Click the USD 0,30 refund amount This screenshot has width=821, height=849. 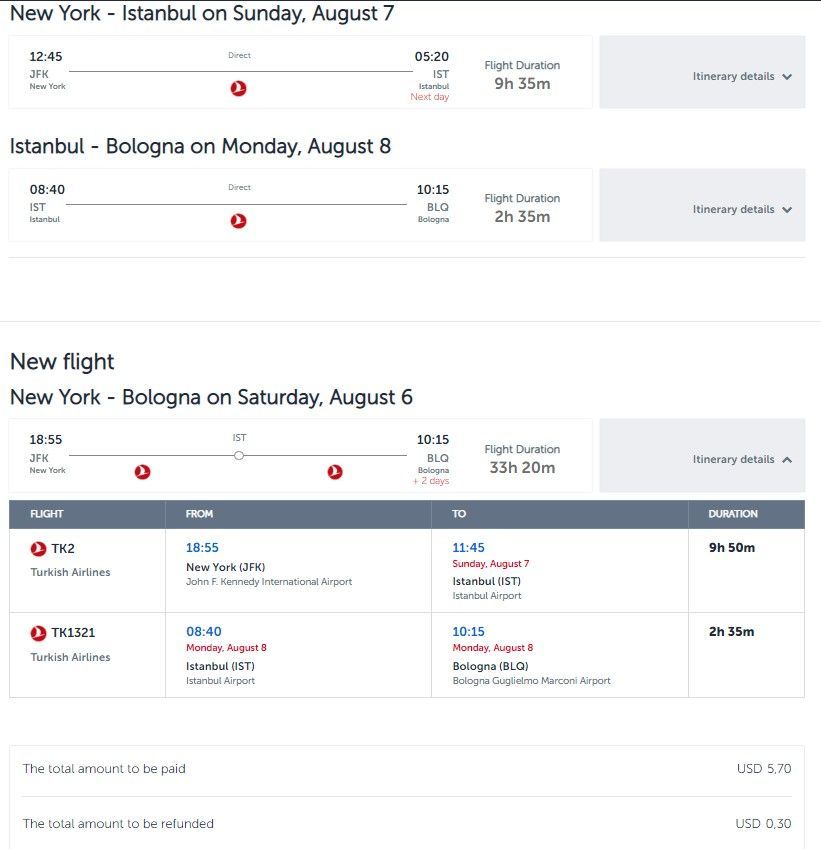pyautogui.click(x=763, y=824)
